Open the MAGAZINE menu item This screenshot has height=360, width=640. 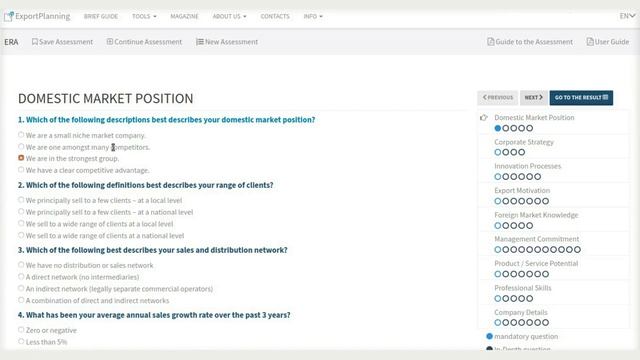click(184, 16)
